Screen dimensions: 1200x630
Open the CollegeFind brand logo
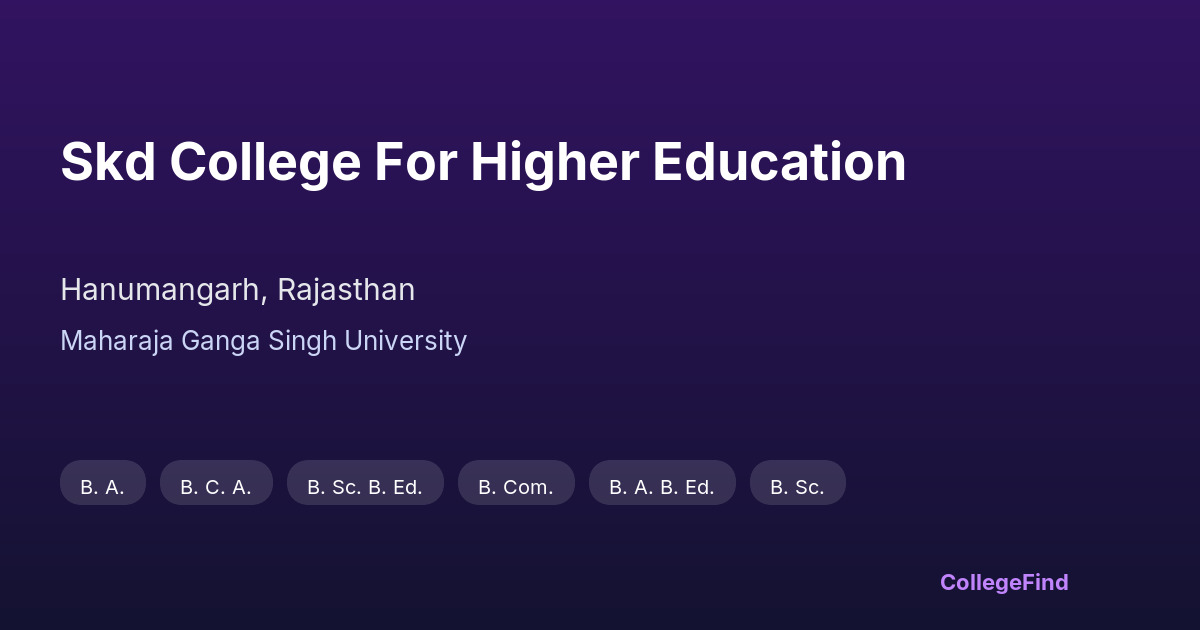coord(1004,582)
